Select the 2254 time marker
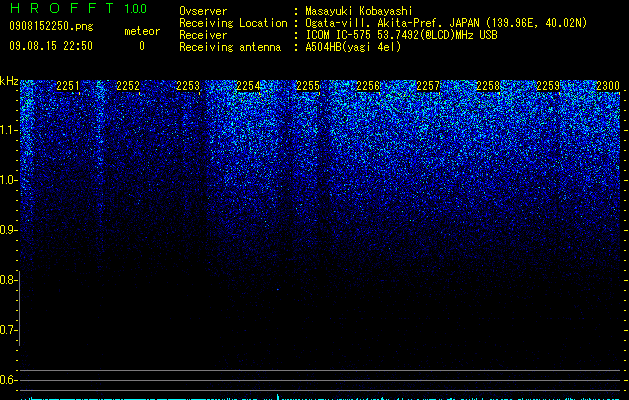 click(248, 86)
